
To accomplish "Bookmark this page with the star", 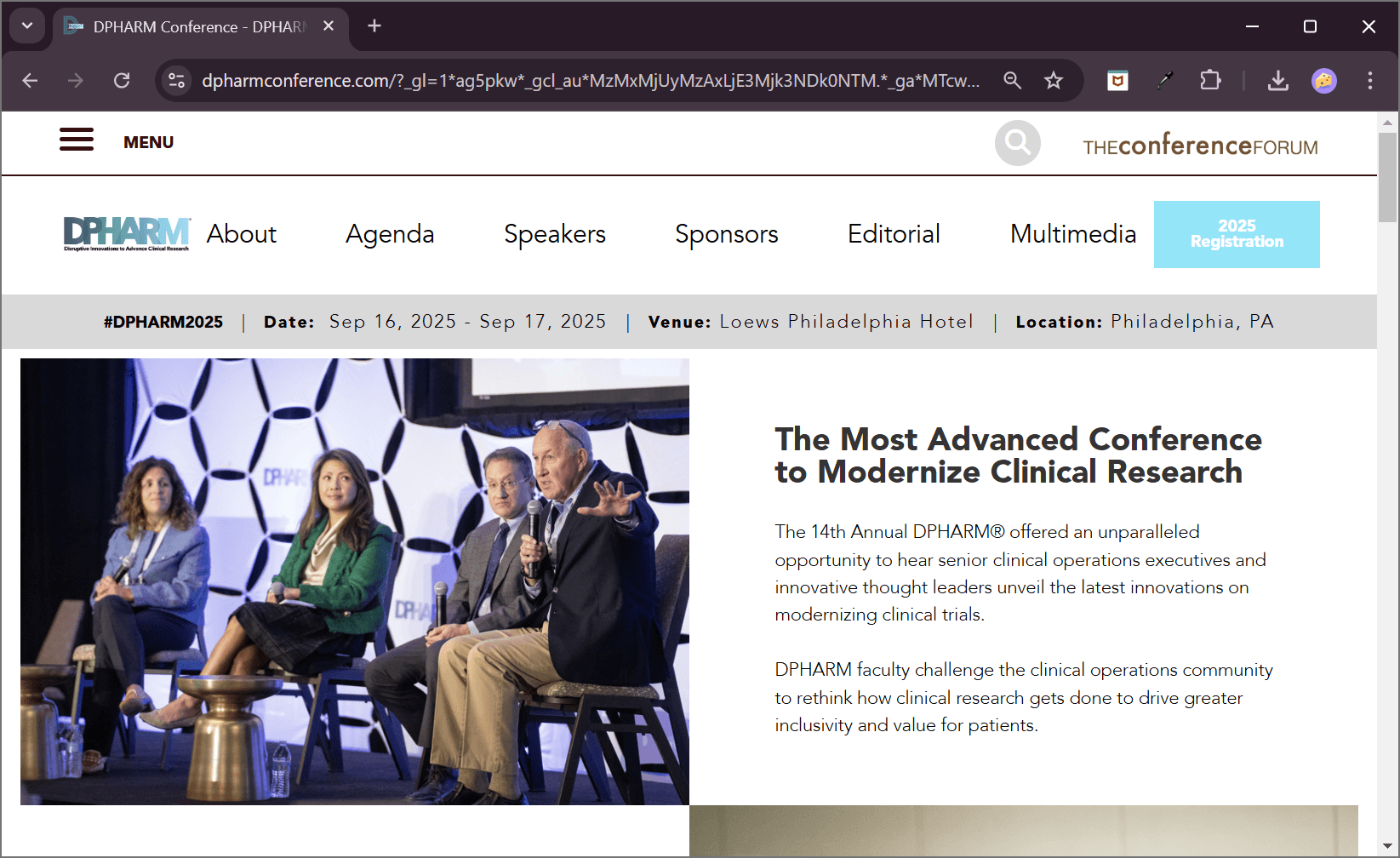I will tap(1054, 81).
